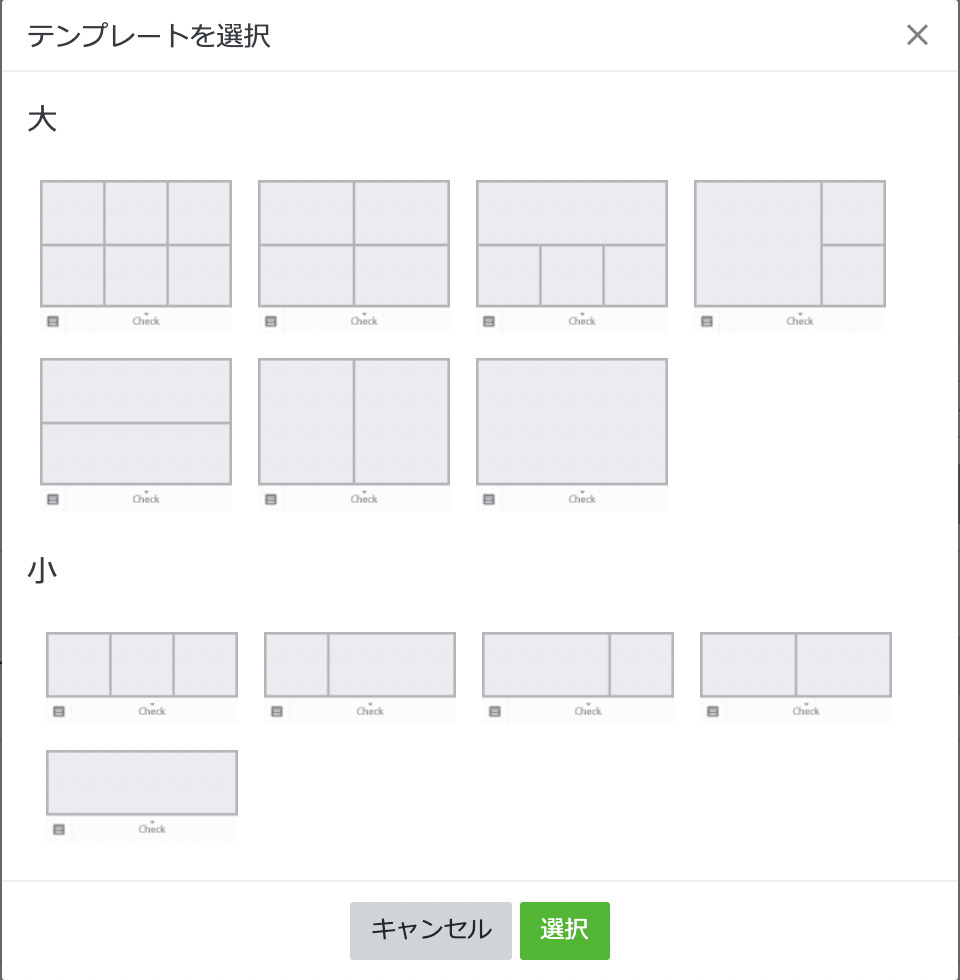Pick large template with one top, three bottom panels
Viewport: 960px width, 980px height.
[572, 244]
